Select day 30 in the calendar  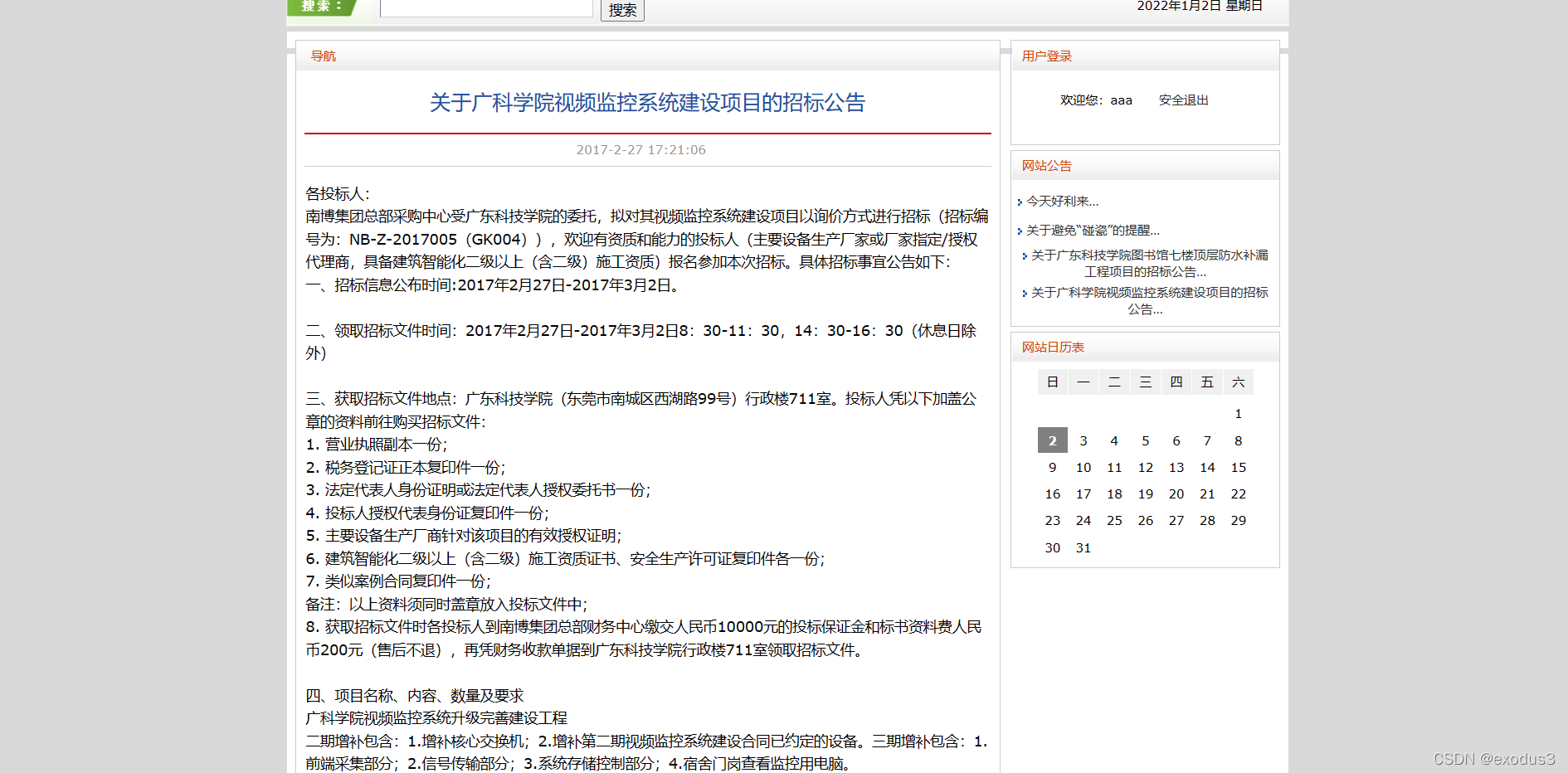(x=1052, y=548)
